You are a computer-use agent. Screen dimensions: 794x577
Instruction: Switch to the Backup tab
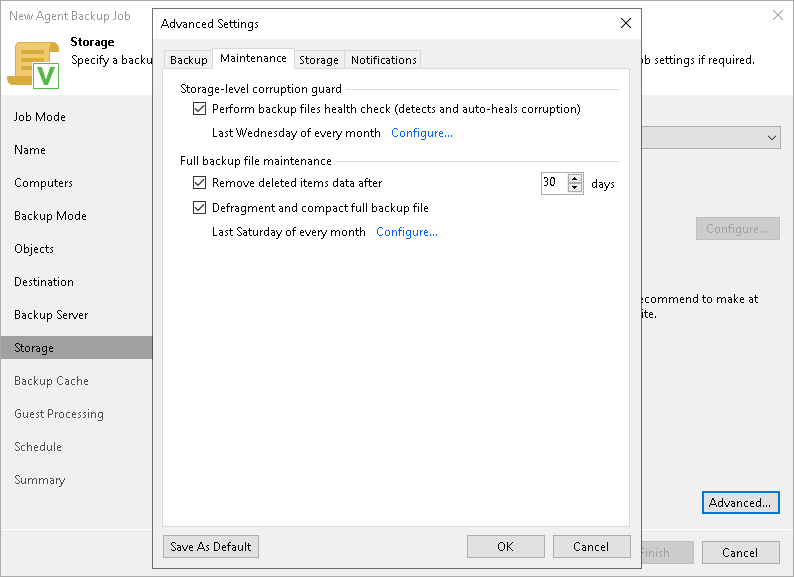(188, 60)
